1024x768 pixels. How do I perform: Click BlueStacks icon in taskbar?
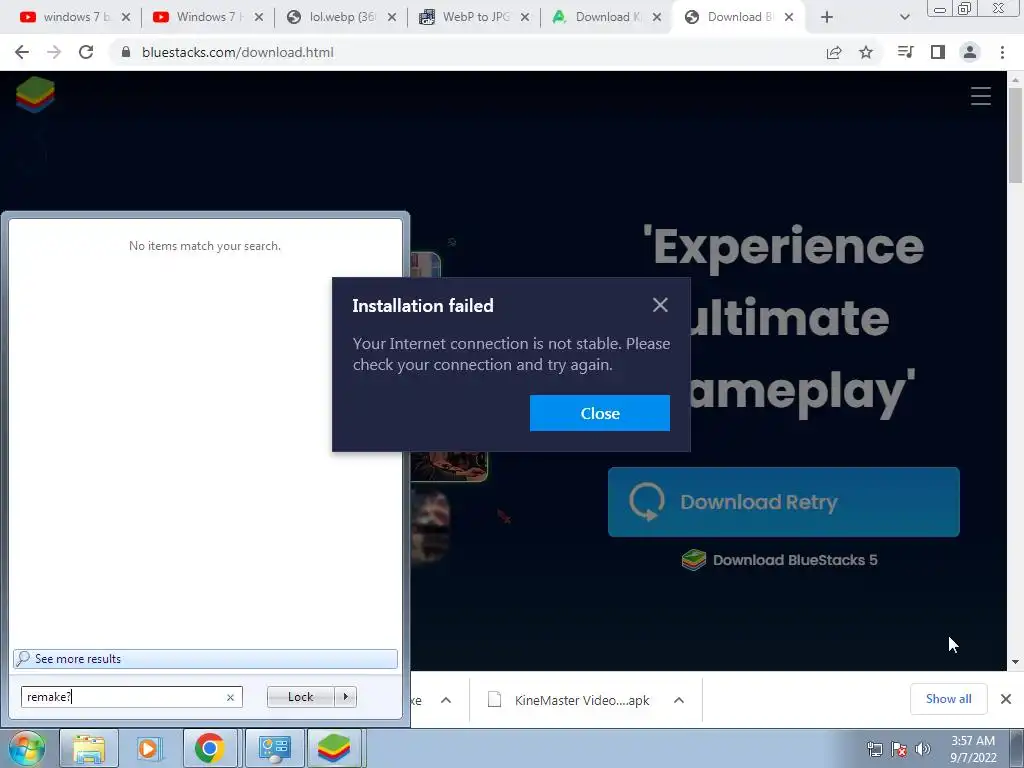pos(334,748)
